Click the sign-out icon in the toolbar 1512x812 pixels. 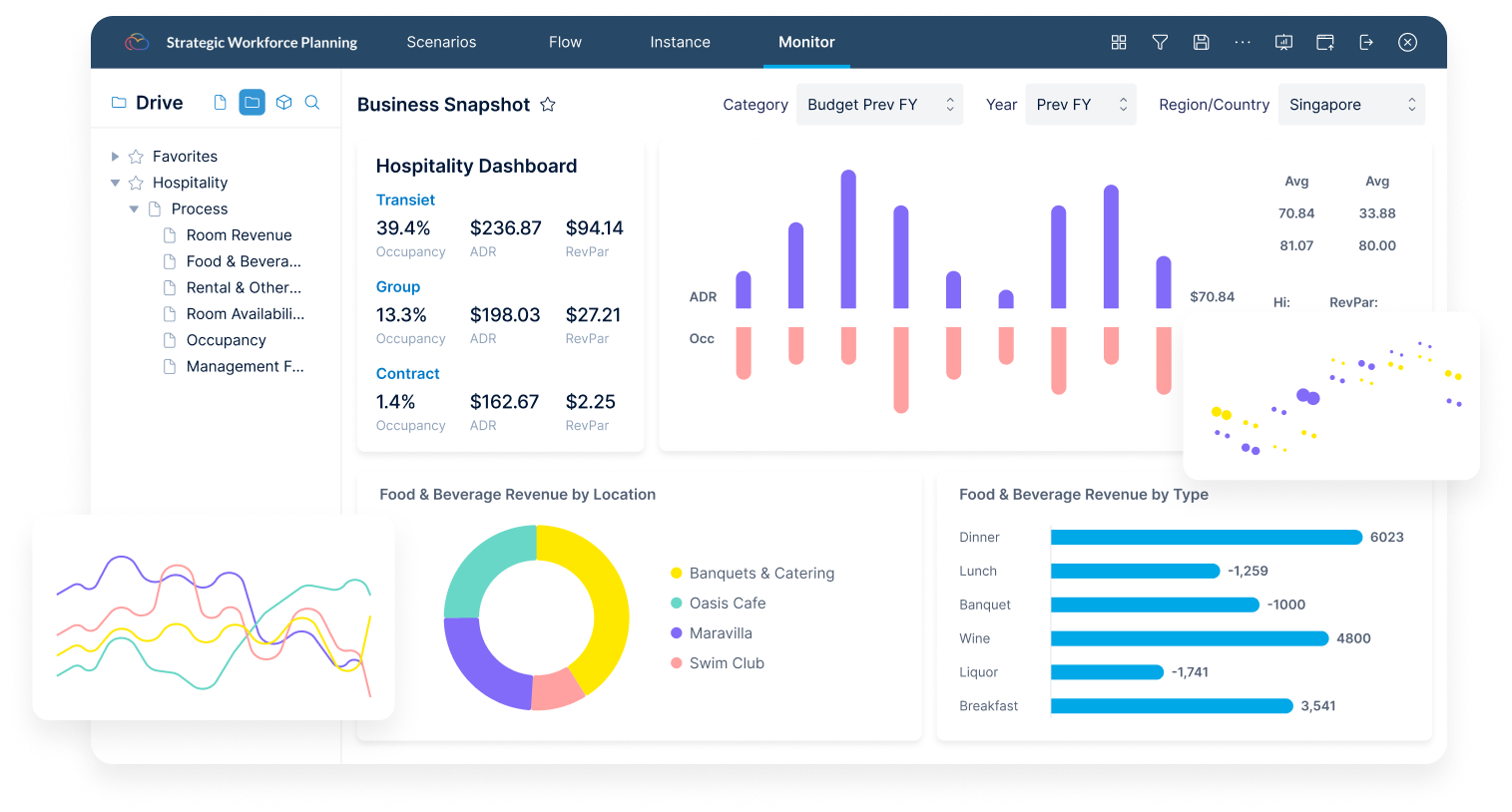pyautogui.click(x=1365, y=42)
